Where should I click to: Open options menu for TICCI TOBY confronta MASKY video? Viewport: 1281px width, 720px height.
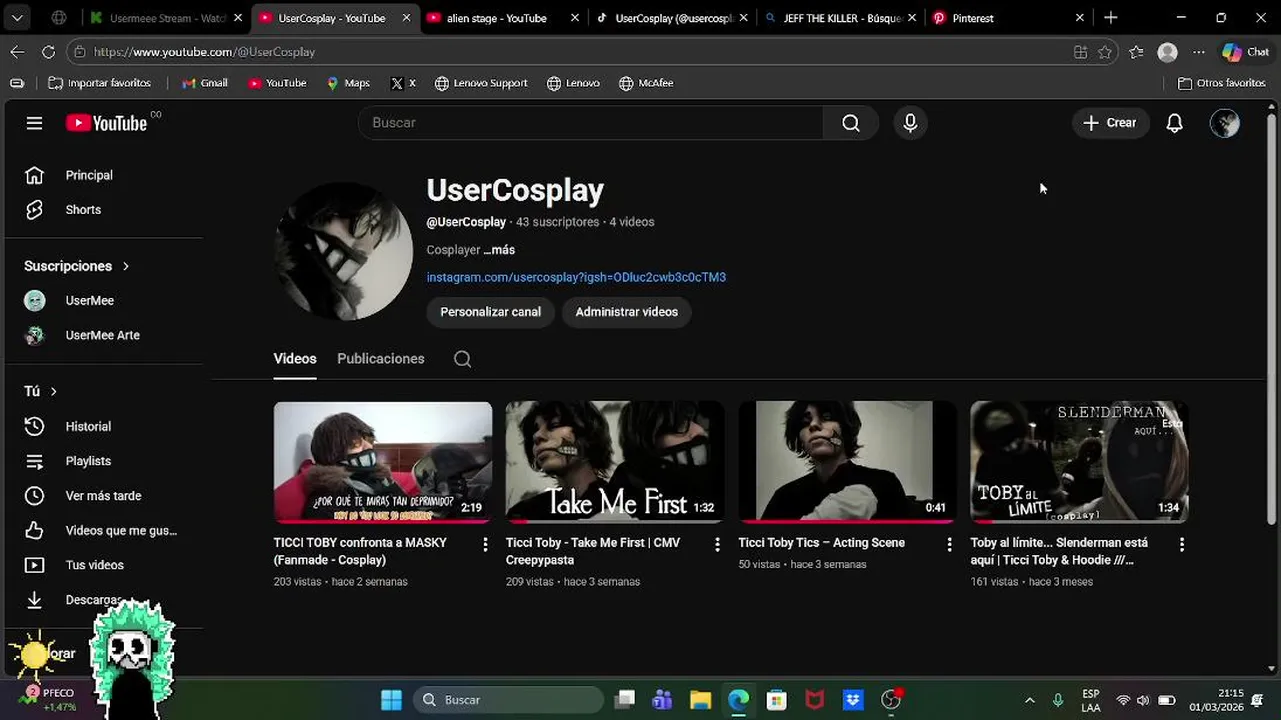[485, 544]
